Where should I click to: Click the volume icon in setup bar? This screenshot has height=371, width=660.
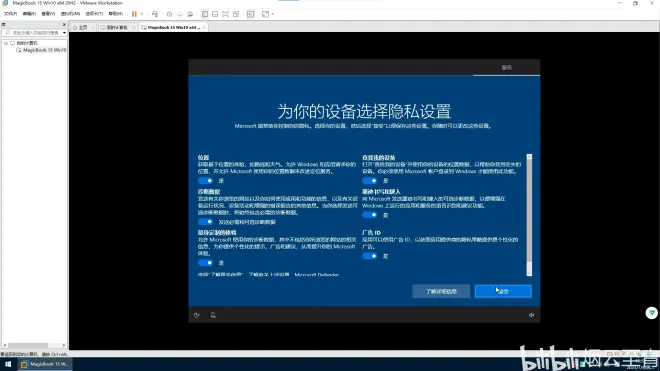(x=531, y=315)
